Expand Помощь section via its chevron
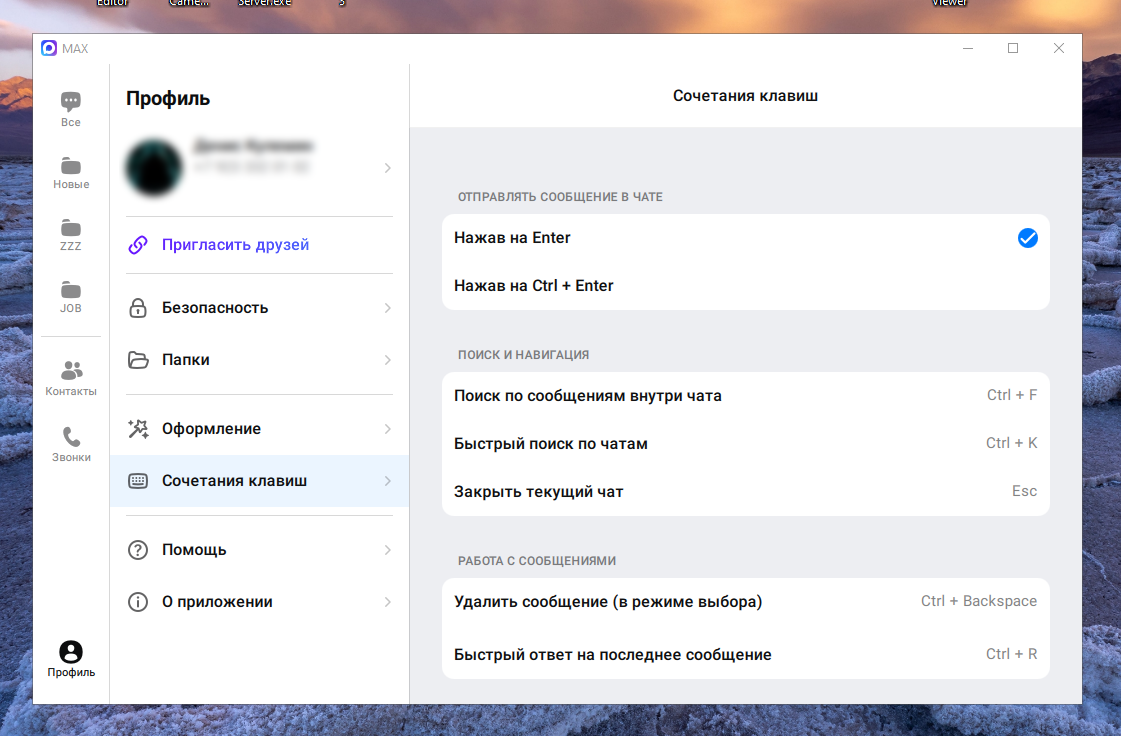 387,550
